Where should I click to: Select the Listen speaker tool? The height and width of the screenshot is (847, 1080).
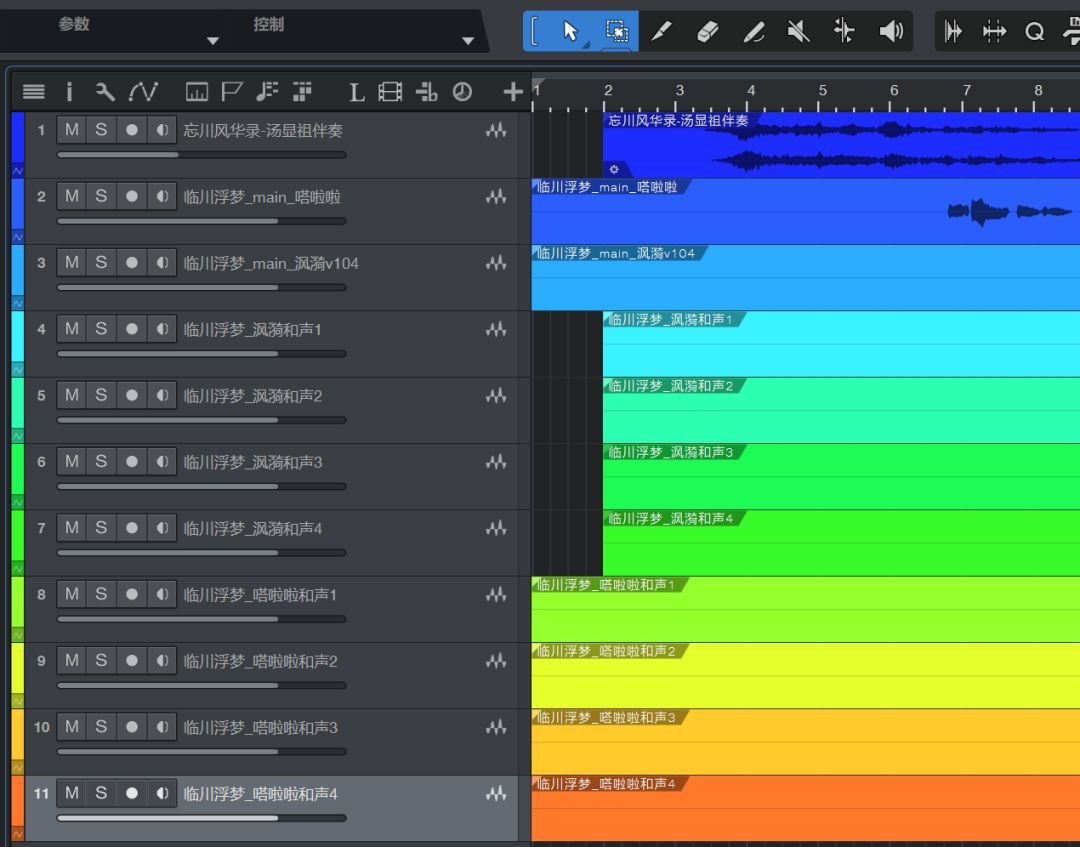890,32
